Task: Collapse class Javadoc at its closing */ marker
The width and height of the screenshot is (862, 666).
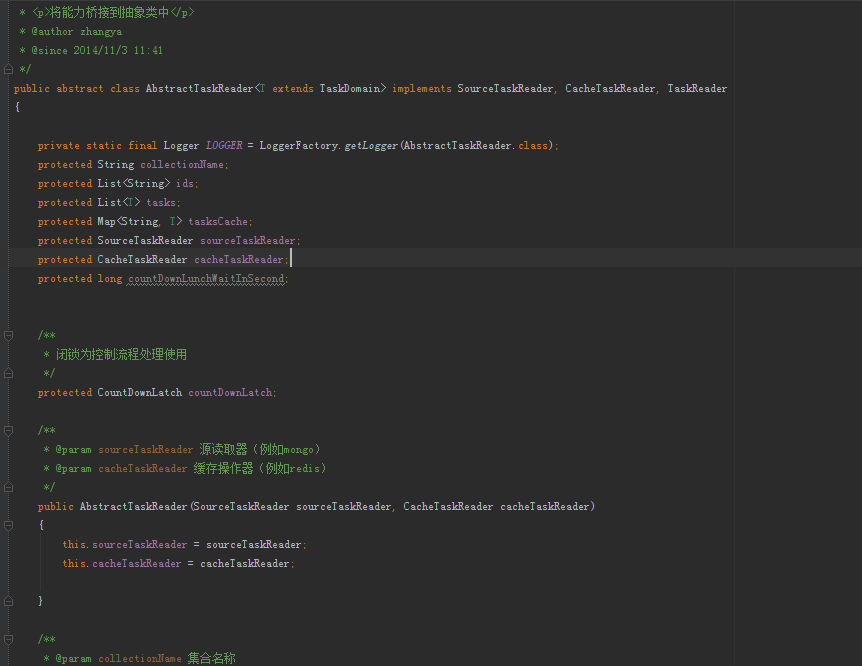Action: point(8,69)
